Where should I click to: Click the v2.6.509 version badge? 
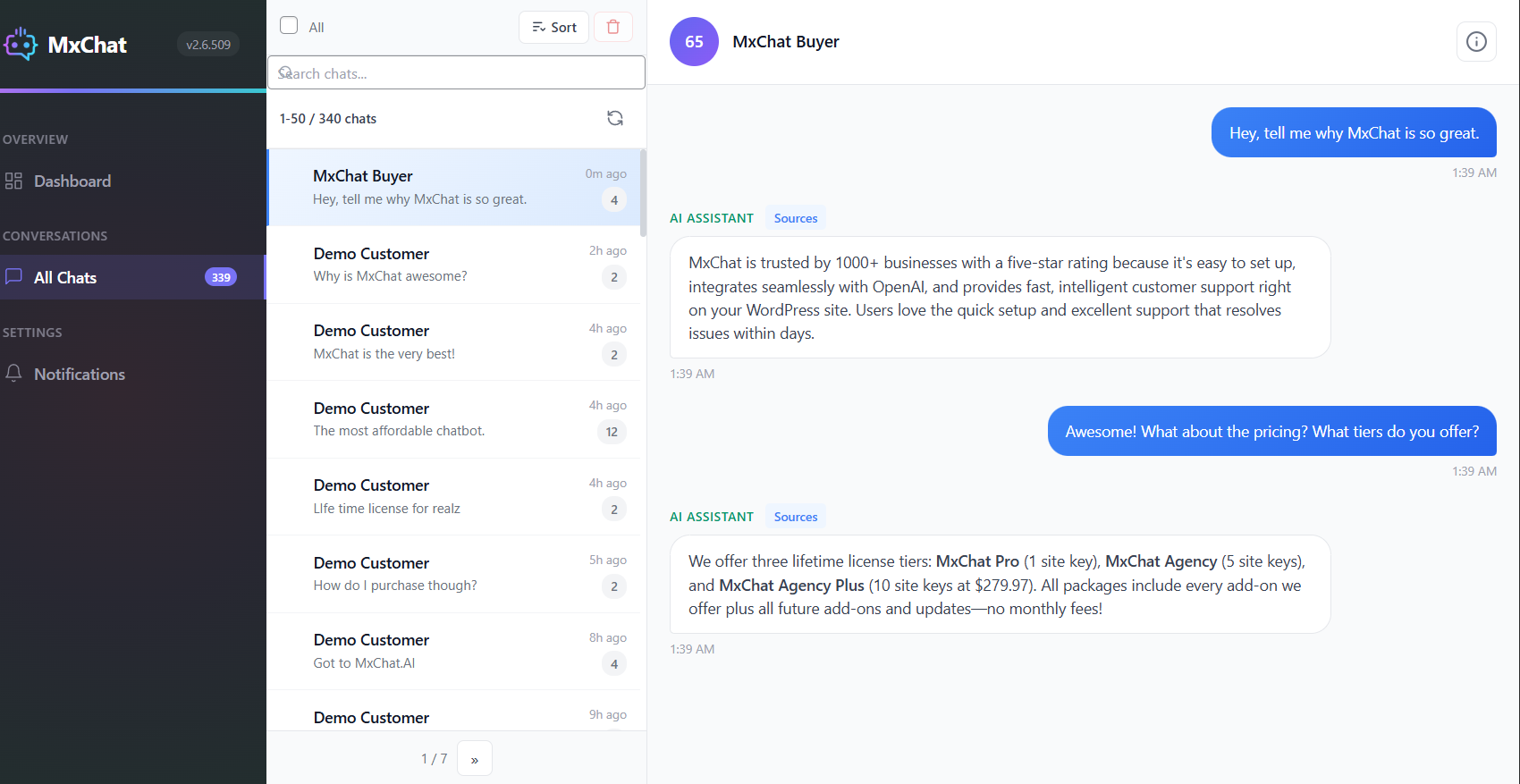(208, 44)
